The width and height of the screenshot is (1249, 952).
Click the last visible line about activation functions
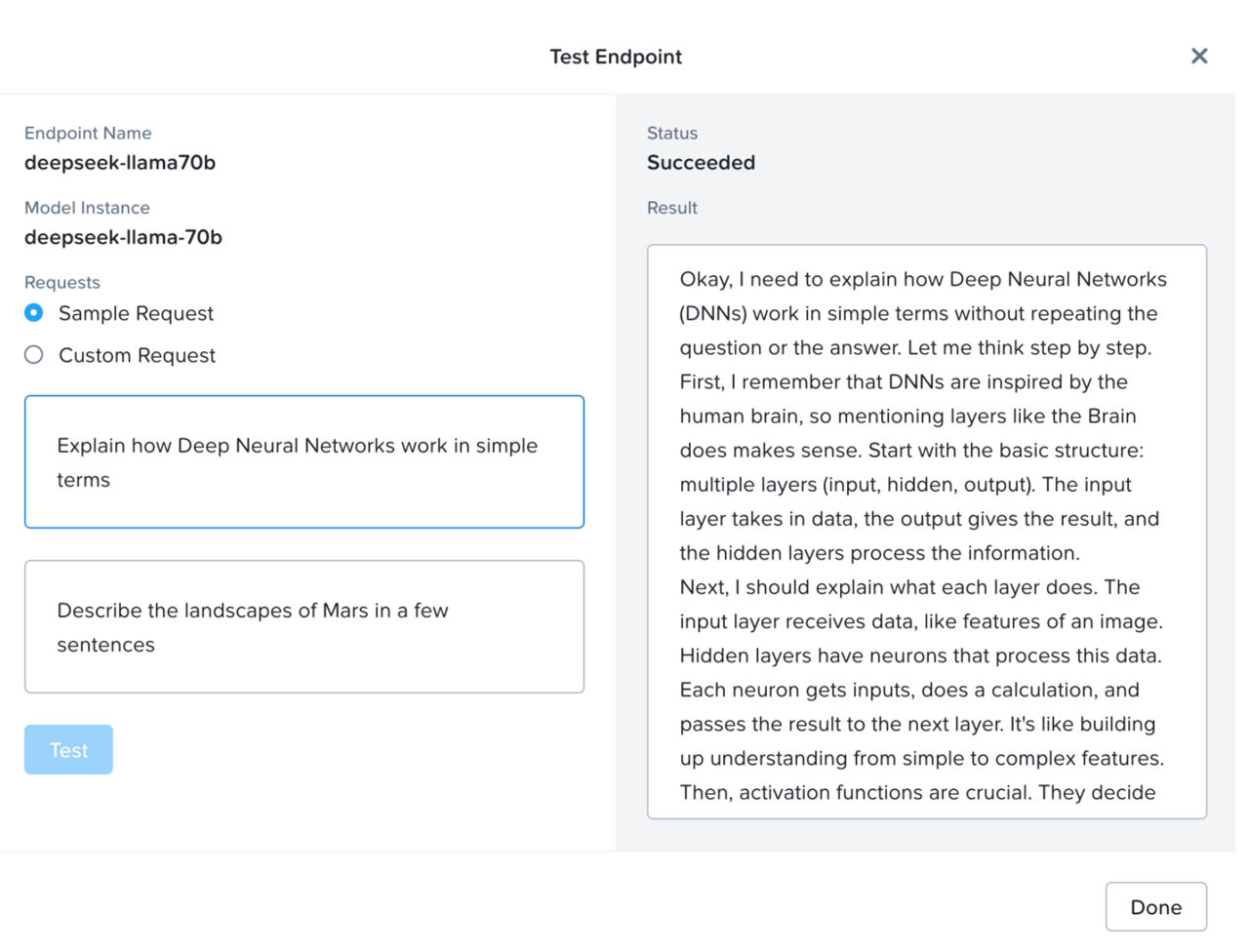point(917,792)
